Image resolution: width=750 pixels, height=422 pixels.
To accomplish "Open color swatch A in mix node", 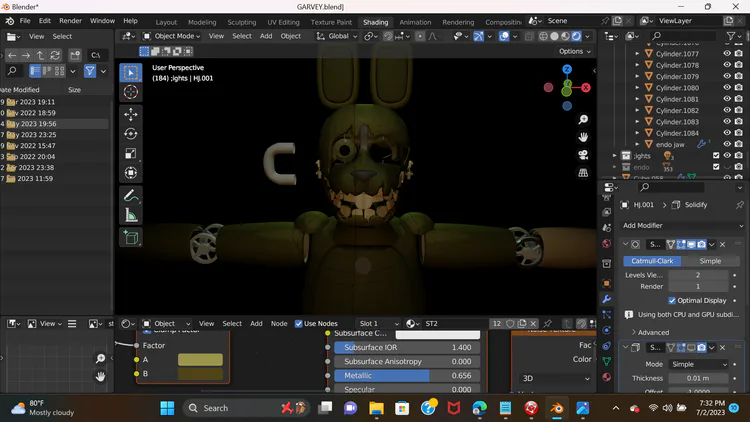I will coord(200,359).
